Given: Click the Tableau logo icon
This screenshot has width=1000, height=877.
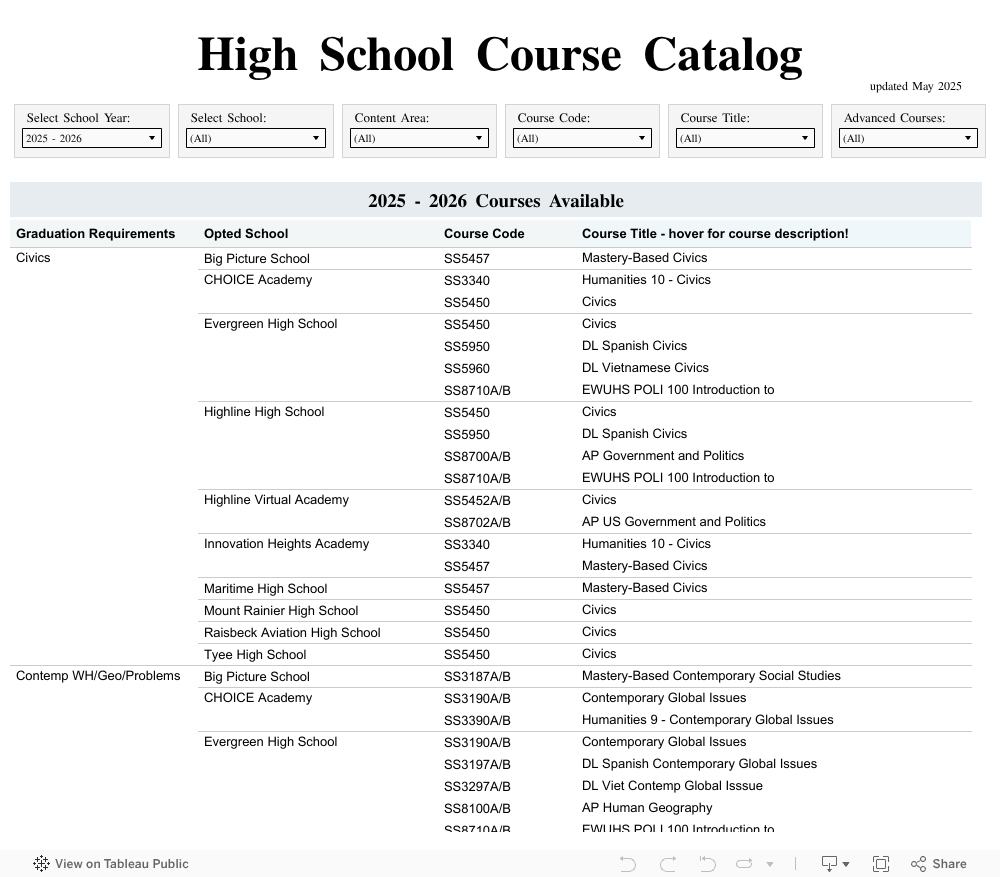Looking at the screenshot, I should click(41, 864).
